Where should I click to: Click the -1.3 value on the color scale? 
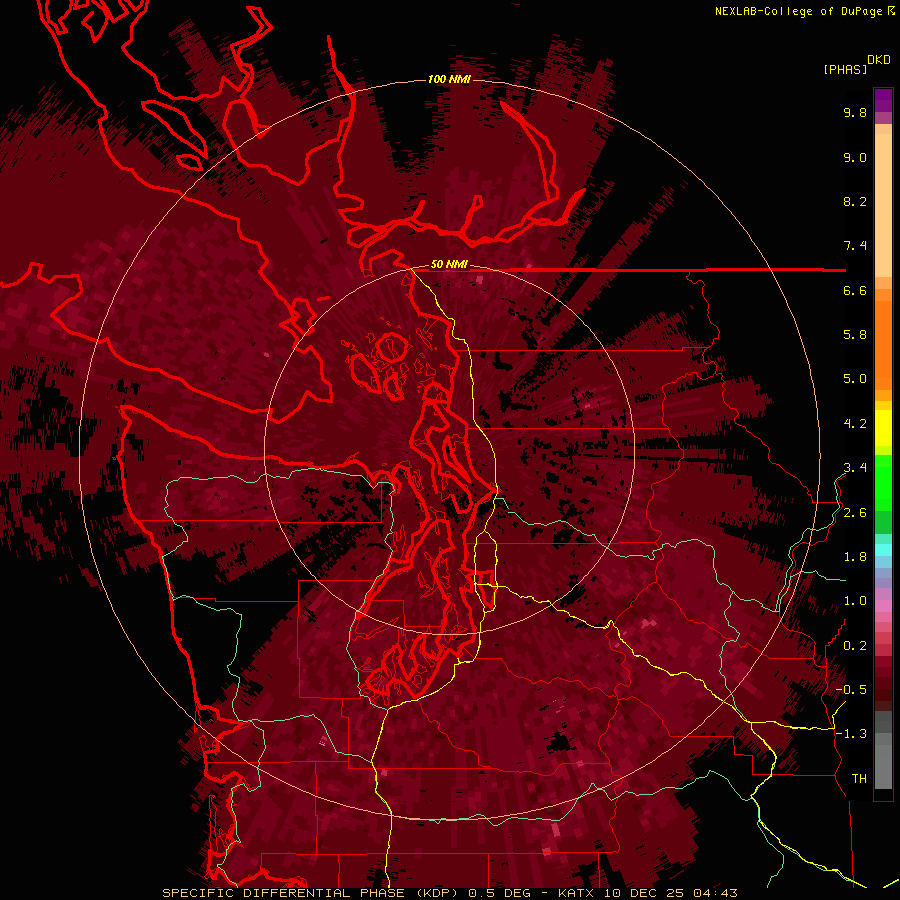click(851, 734)
